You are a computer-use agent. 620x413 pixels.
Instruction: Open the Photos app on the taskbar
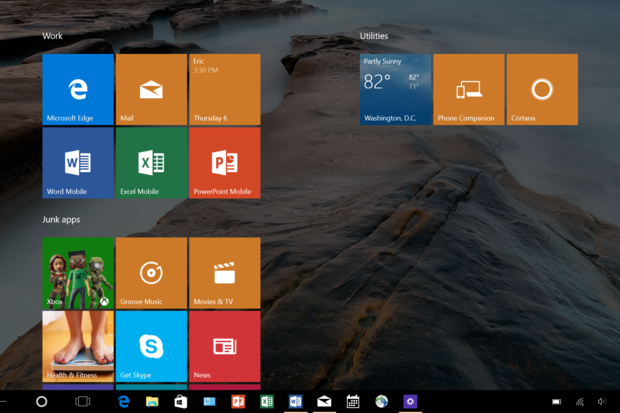tap(210, 402)
